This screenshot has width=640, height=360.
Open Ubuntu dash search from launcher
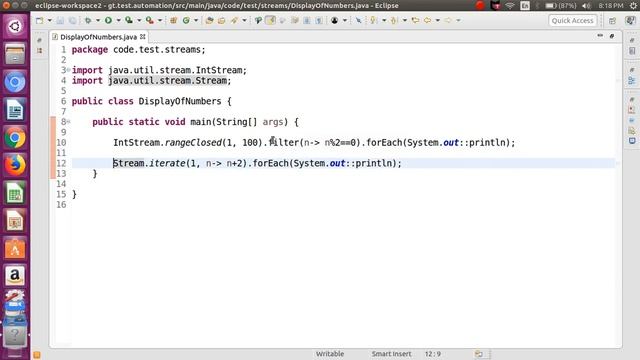(x=15, y=27)
